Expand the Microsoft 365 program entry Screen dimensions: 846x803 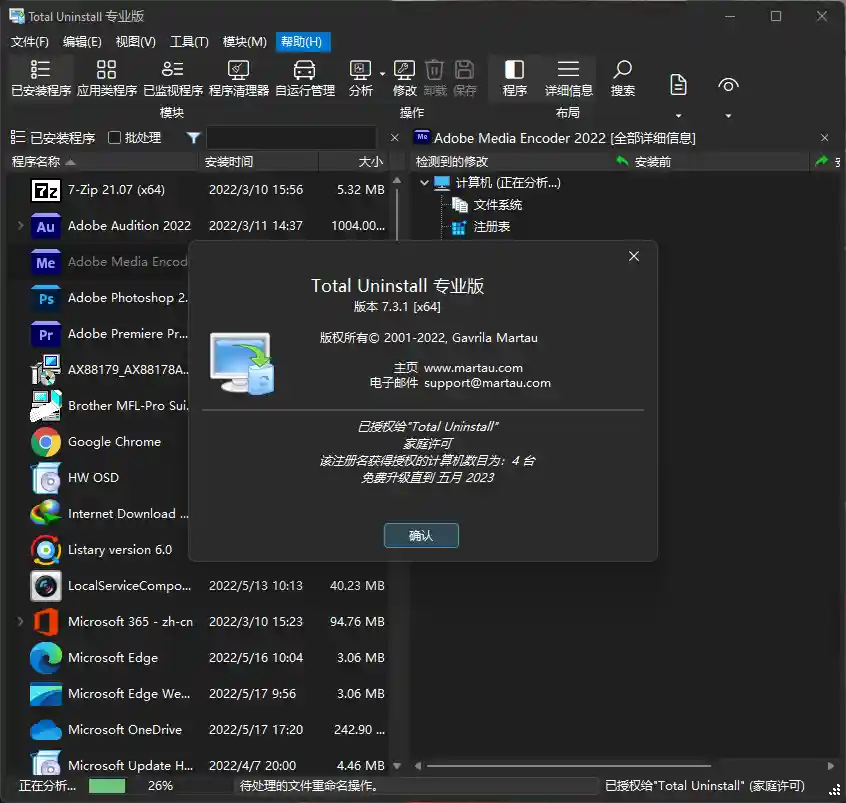tap(20, 621)
